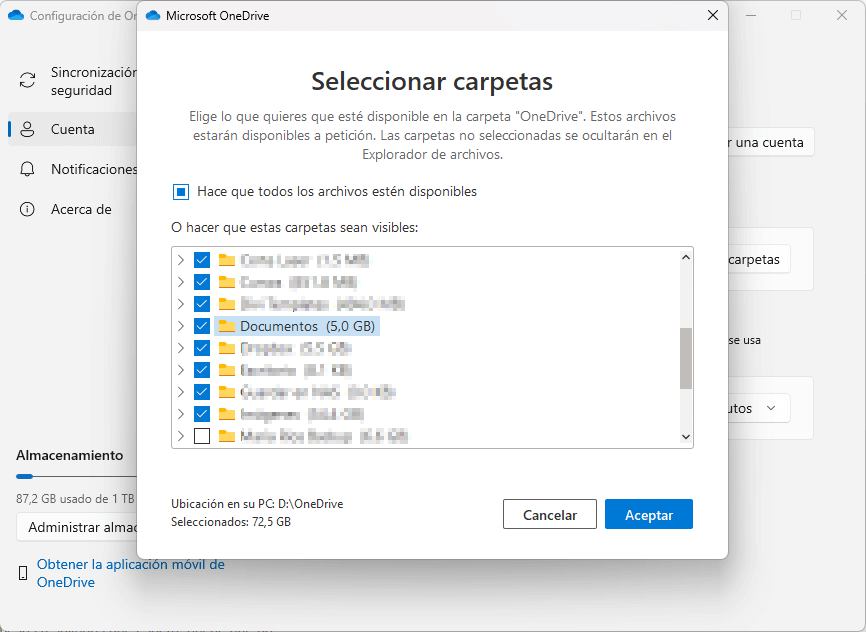Click 'Ubicación en su PC: D:\OneDrive' text
Viewport: 866px width, 632px height.
257,504
